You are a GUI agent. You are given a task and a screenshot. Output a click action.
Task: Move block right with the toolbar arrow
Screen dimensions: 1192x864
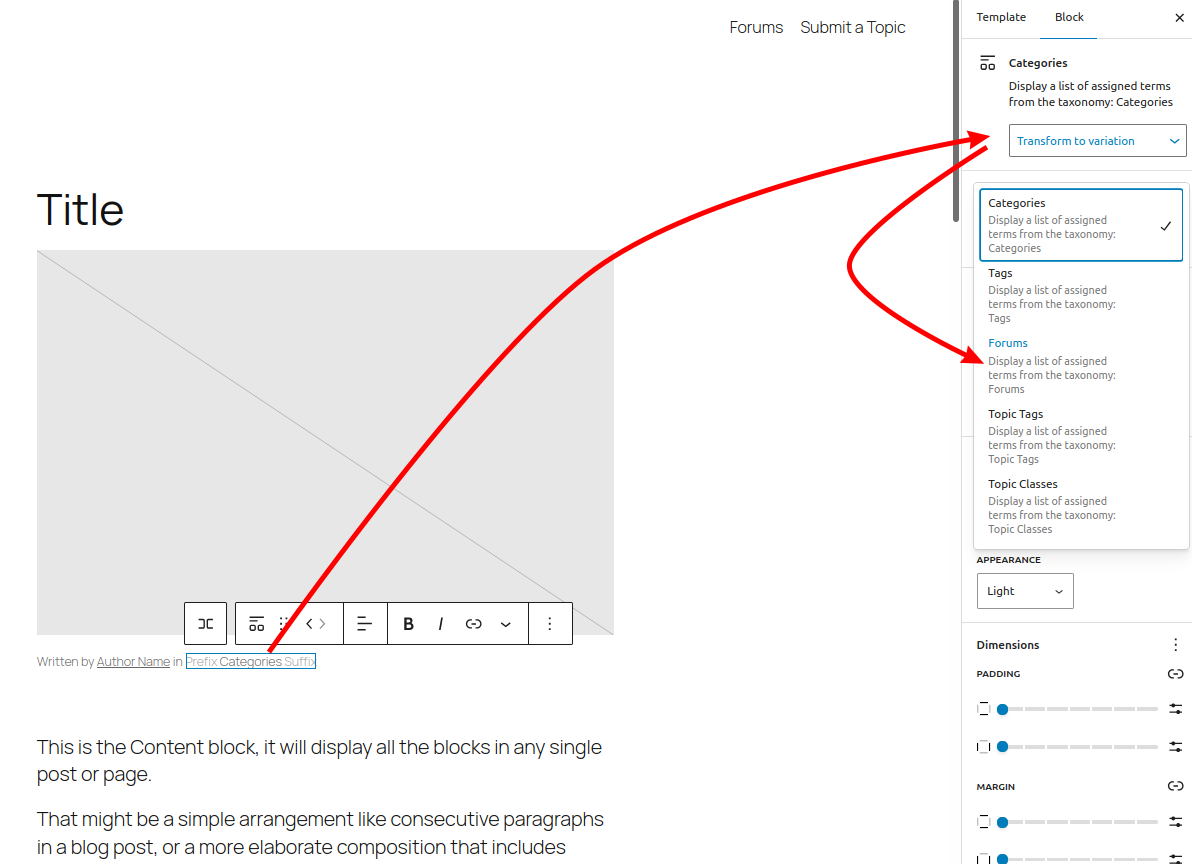(x=323, y=624)
